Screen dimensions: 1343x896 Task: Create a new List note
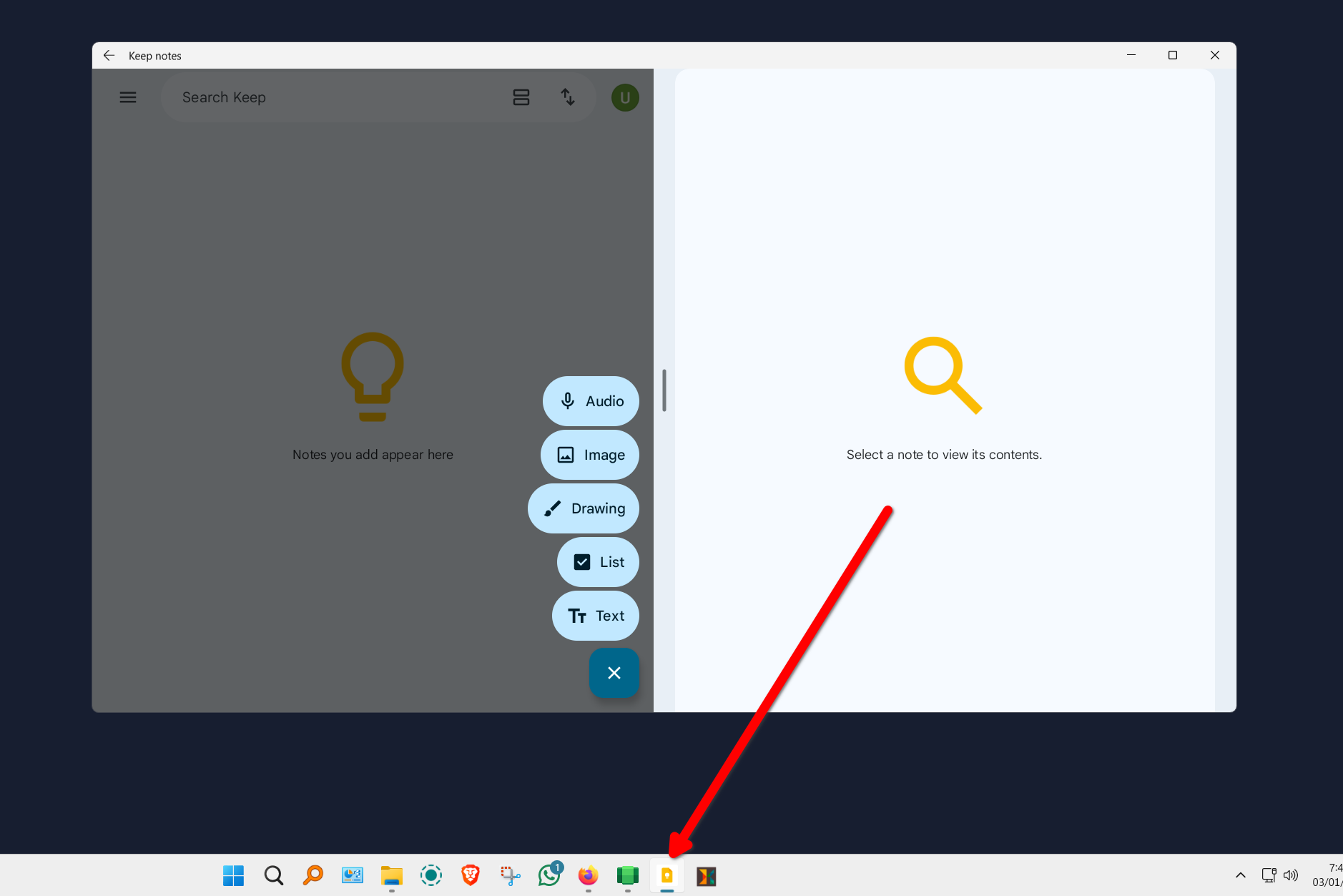(x=598, y=562)
